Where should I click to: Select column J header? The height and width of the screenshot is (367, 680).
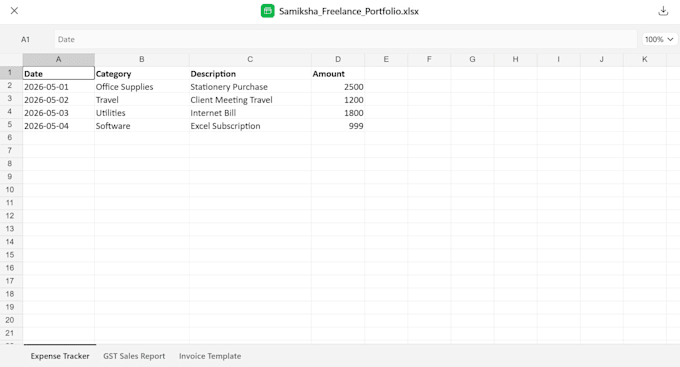pos(602,59)
